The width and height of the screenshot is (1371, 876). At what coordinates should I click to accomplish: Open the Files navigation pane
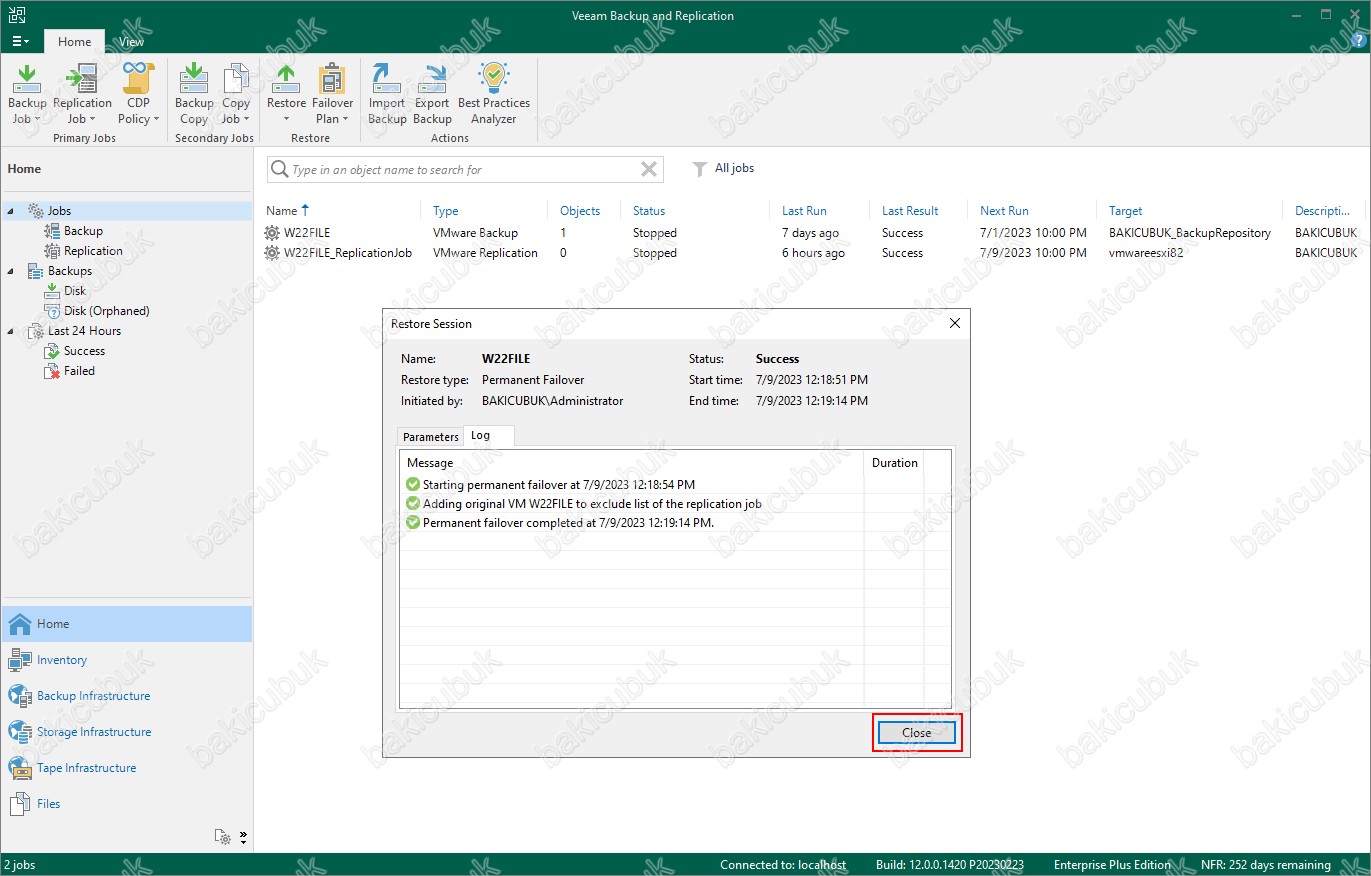[x=126, y=804]
